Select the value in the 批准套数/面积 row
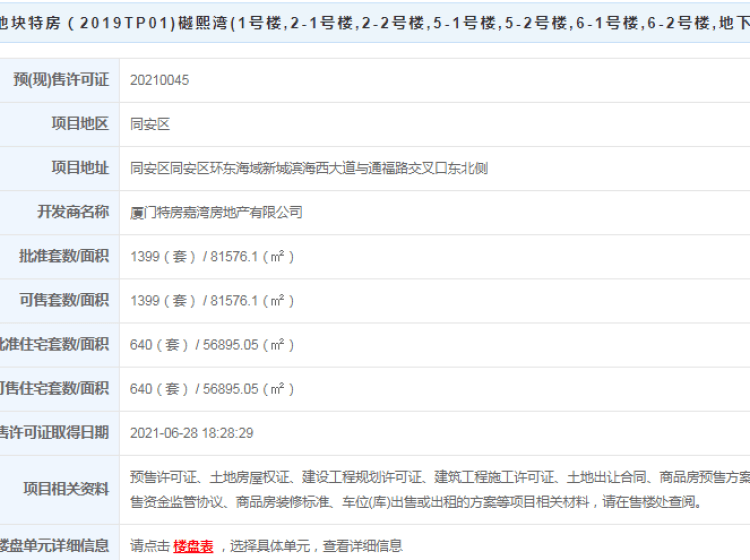 (212, 257)
